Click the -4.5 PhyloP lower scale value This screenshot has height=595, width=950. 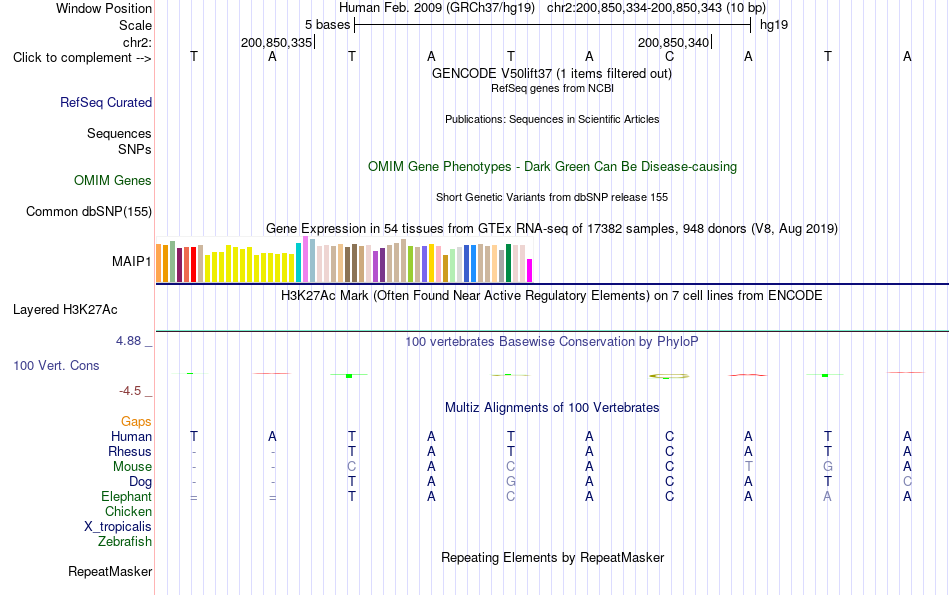tap(130, 391)
